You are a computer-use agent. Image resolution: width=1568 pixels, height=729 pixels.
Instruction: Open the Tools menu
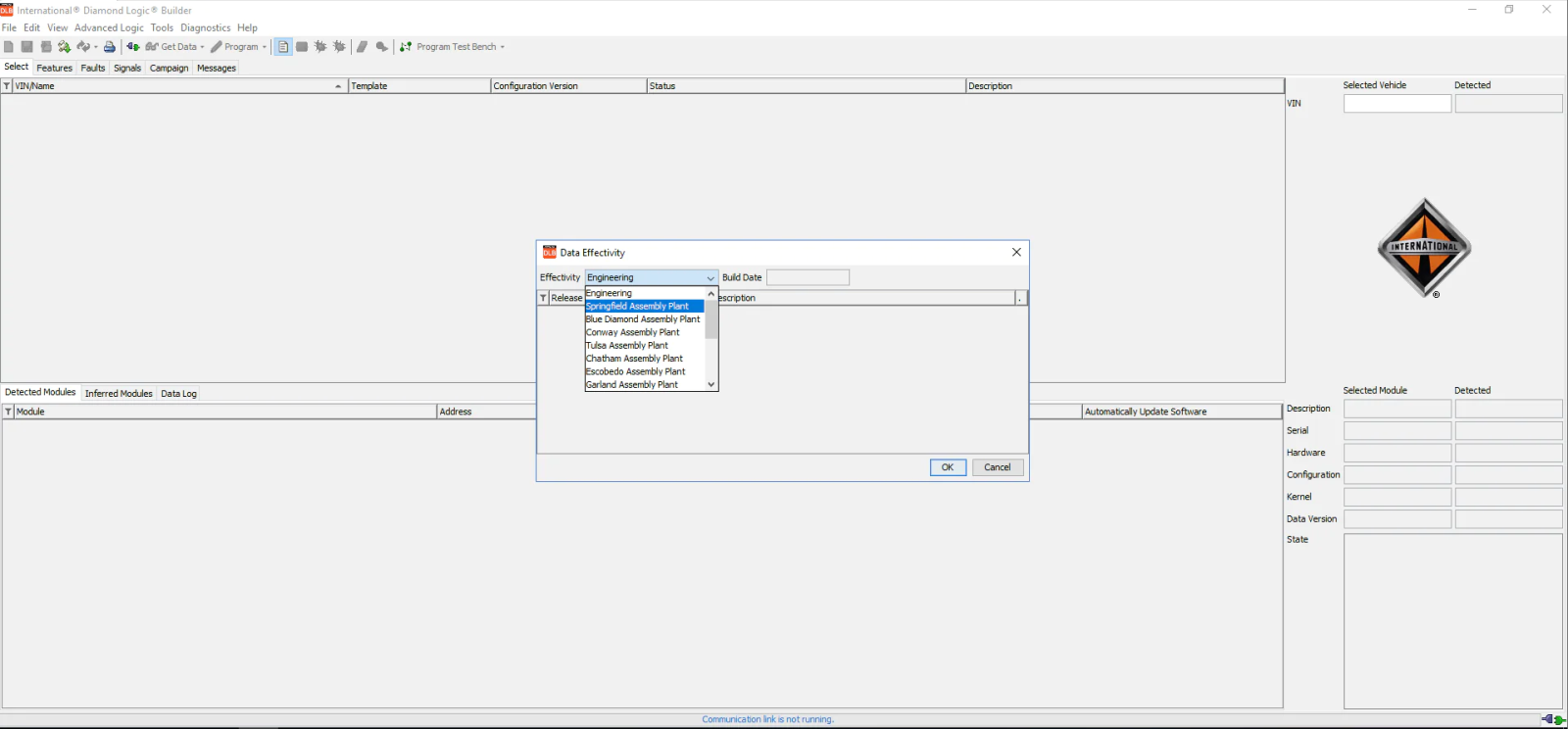pos(162,27)
